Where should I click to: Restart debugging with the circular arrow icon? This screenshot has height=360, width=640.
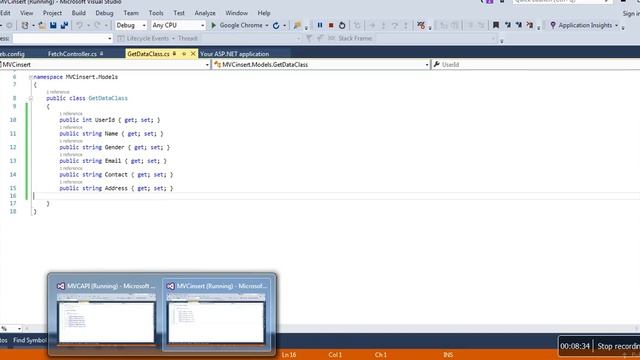tap(342, 25)
